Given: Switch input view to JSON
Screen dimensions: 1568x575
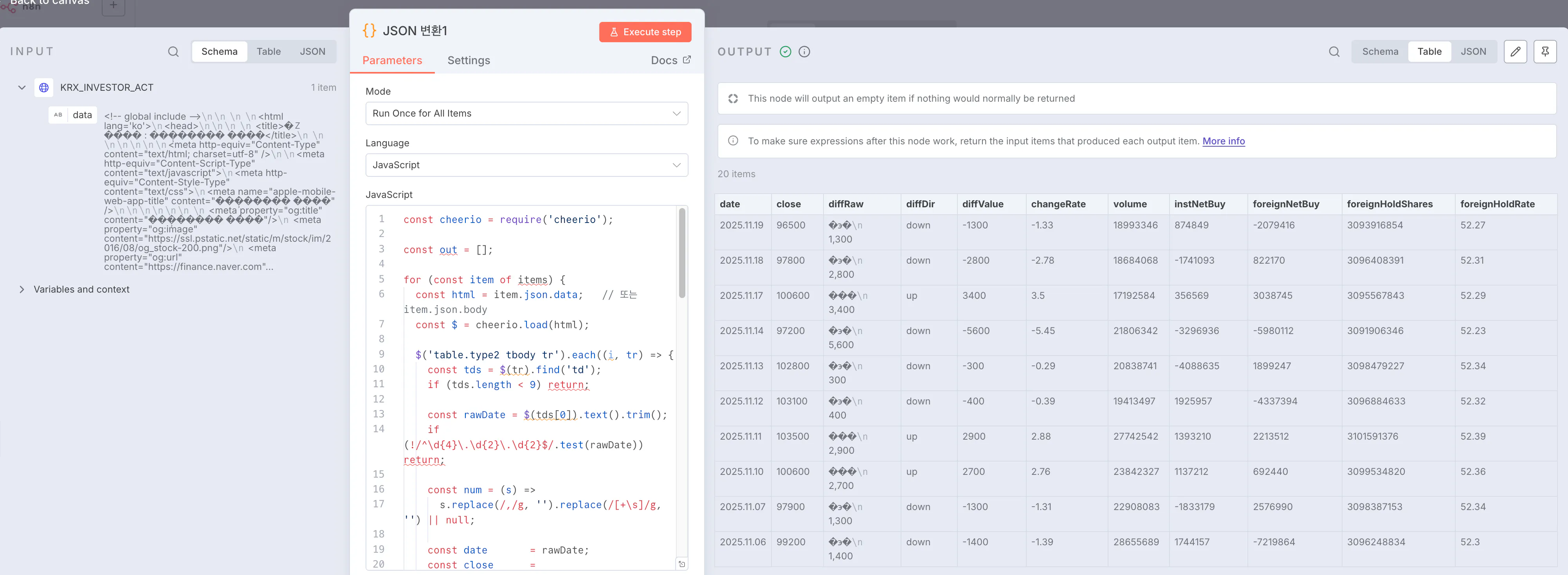Looking at the screenshot, I should [312, 52].
